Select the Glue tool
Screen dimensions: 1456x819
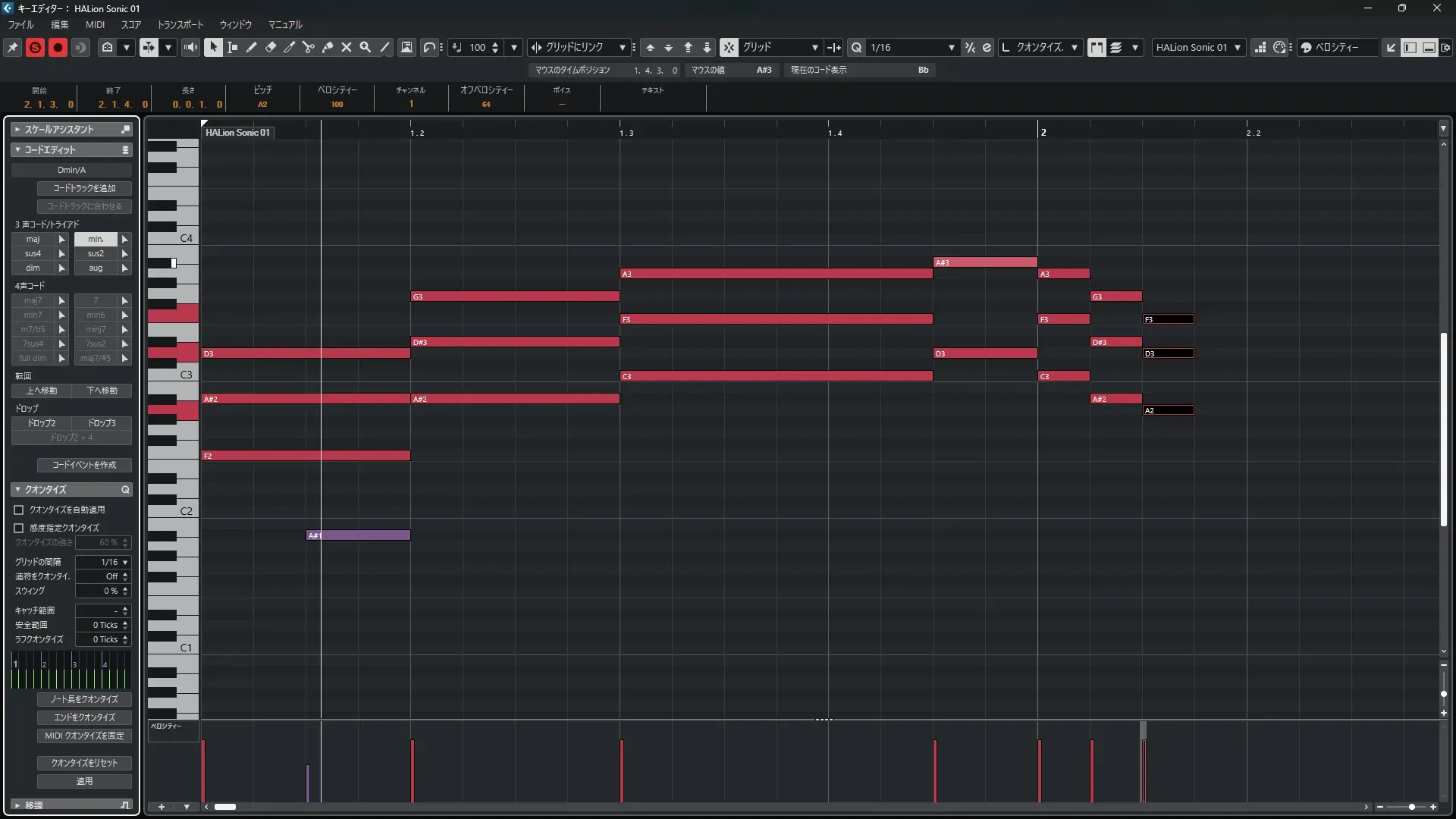tap(328, 47)
